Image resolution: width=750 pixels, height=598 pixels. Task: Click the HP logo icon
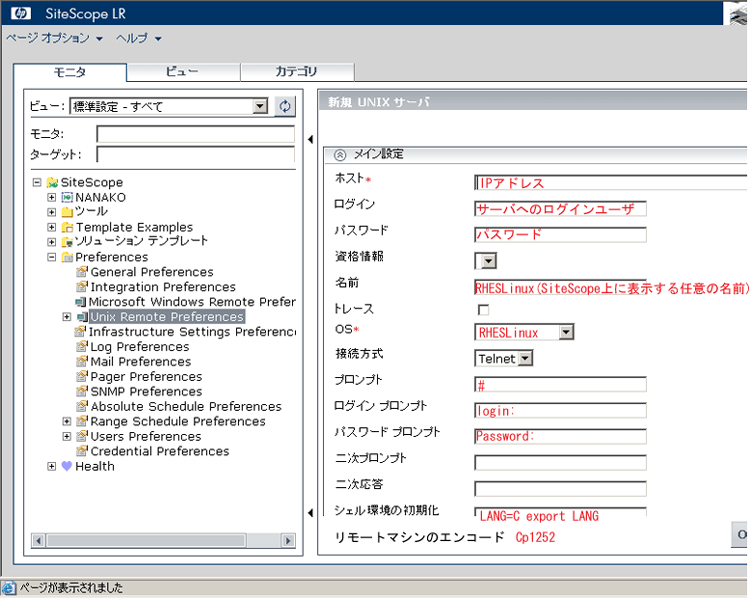coord(21,13)
